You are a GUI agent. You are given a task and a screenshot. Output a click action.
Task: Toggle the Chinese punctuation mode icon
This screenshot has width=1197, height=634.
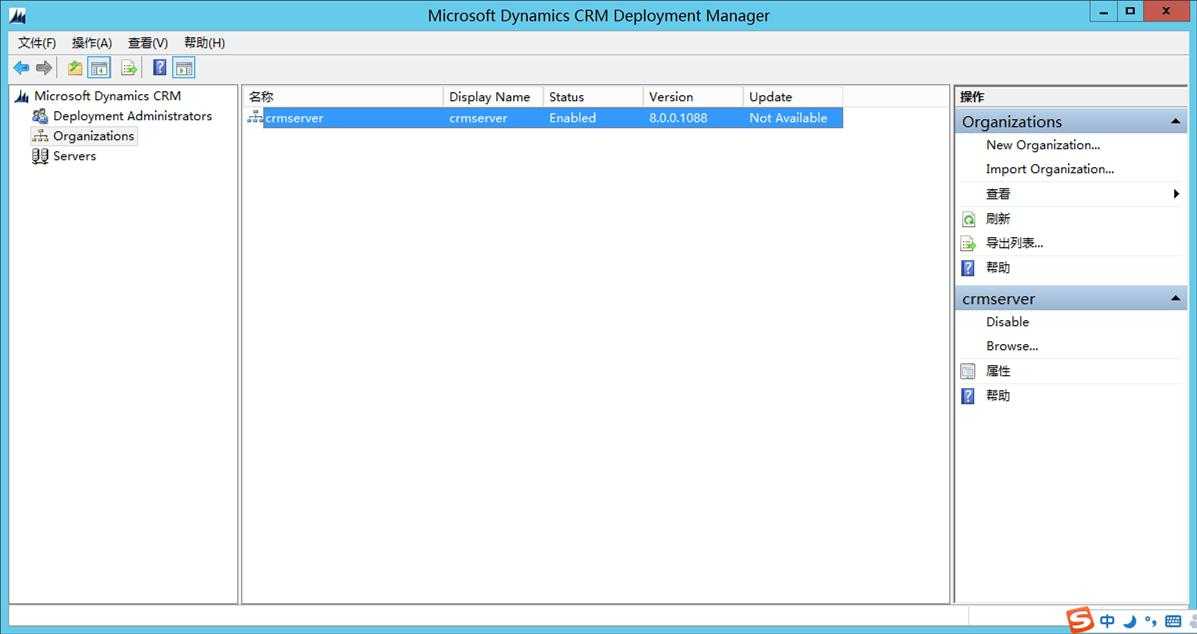click(1150, 621)
